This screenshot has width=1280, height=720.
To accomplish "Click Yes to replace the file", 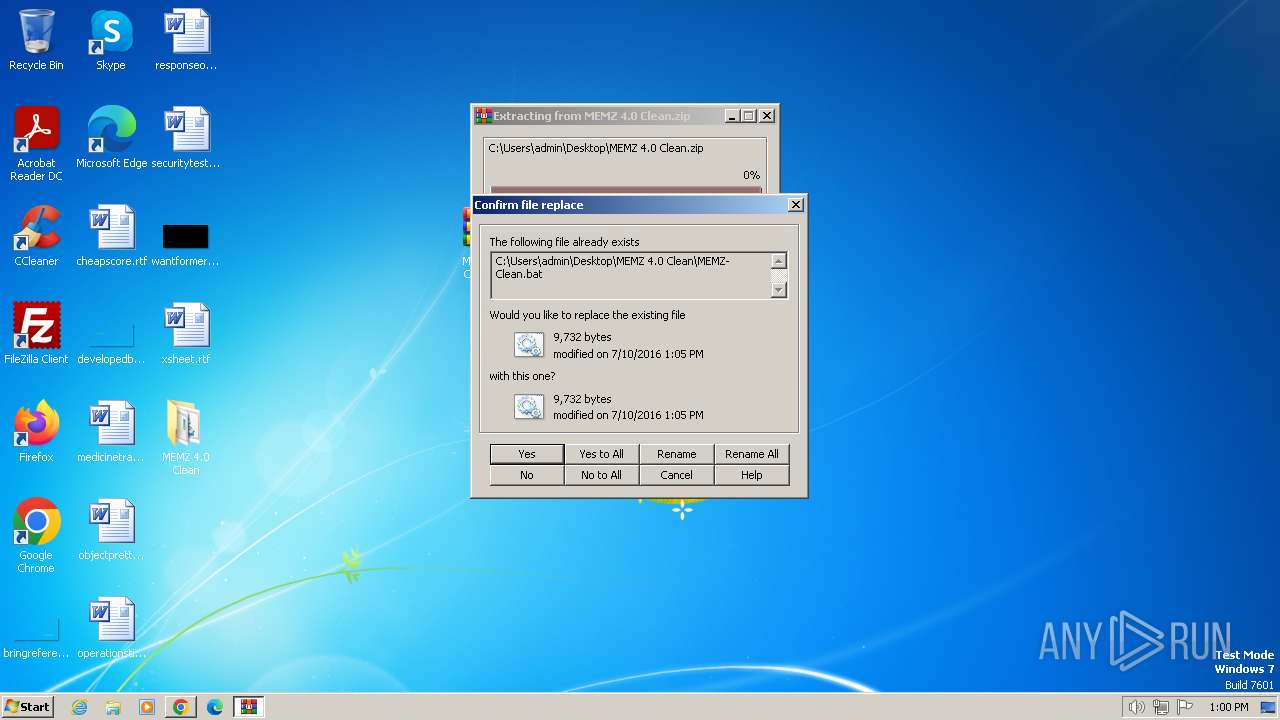I will point(527,454).
